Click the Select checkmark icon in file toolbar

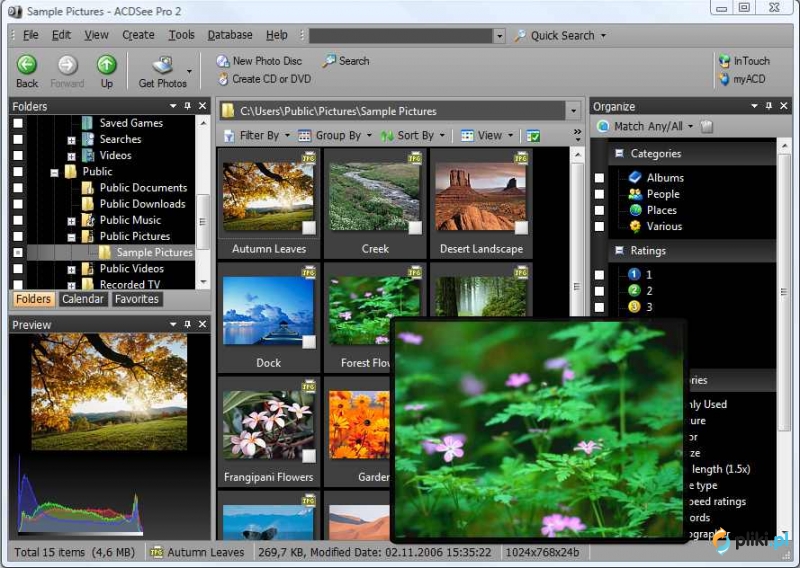[x=533, y=136]
